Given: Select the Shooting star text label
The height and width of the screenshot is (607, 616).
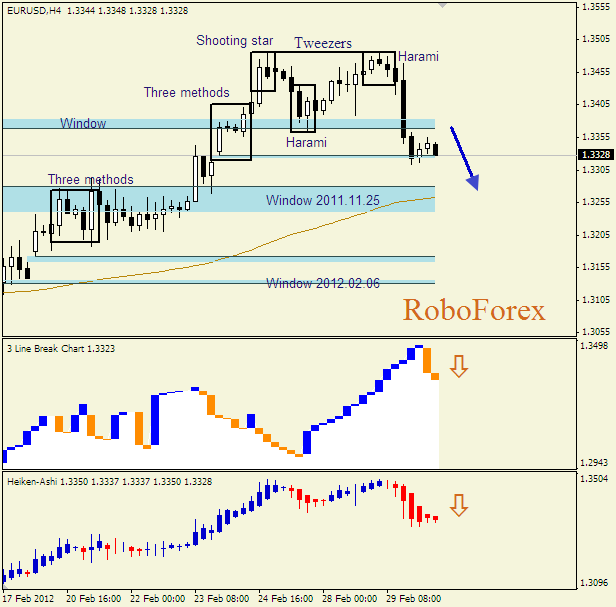Looking at the screenshot, I should click(x=234, y=40).
